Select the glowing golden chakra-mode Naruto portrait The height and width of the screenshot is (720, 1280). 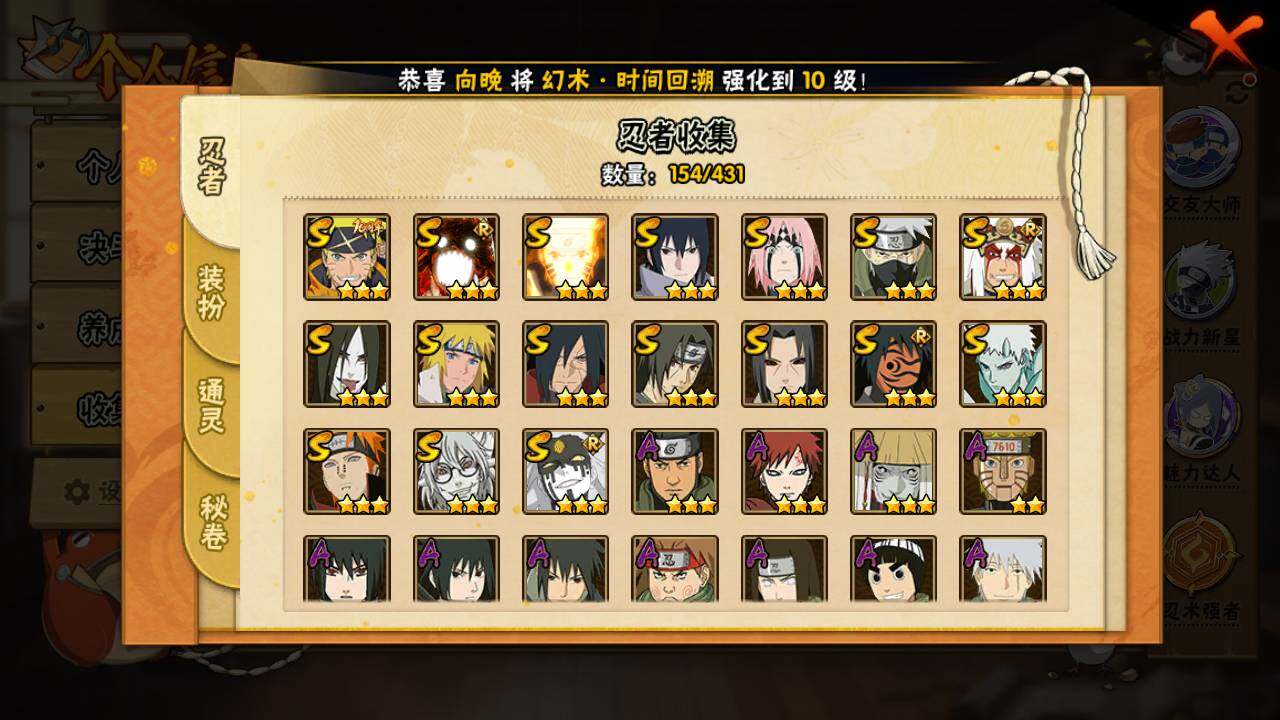pos(566,257)
